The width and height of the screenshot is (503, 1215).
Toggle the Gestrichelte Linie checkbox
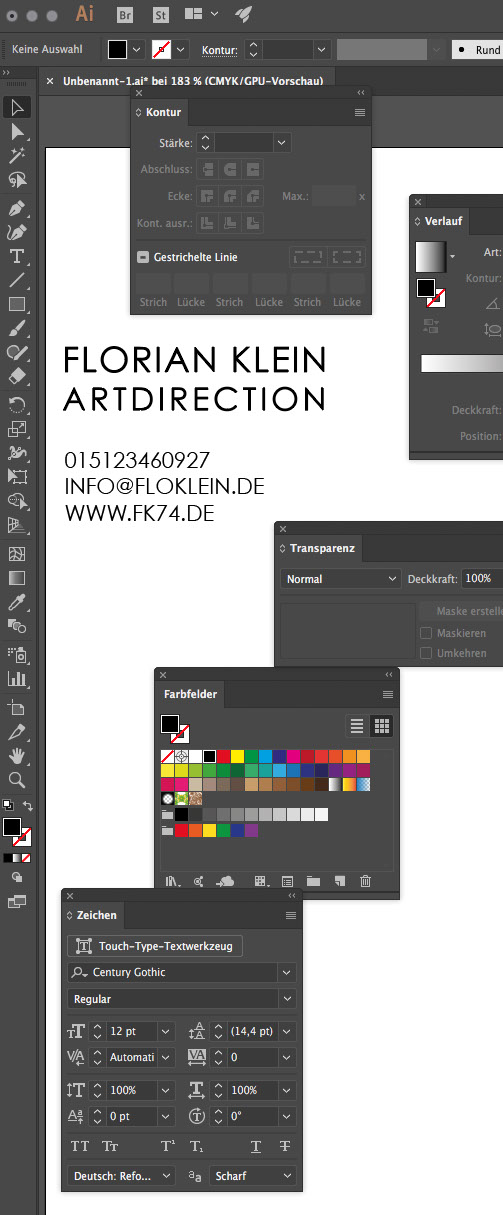pyautogui.click(x=143, y=257)
